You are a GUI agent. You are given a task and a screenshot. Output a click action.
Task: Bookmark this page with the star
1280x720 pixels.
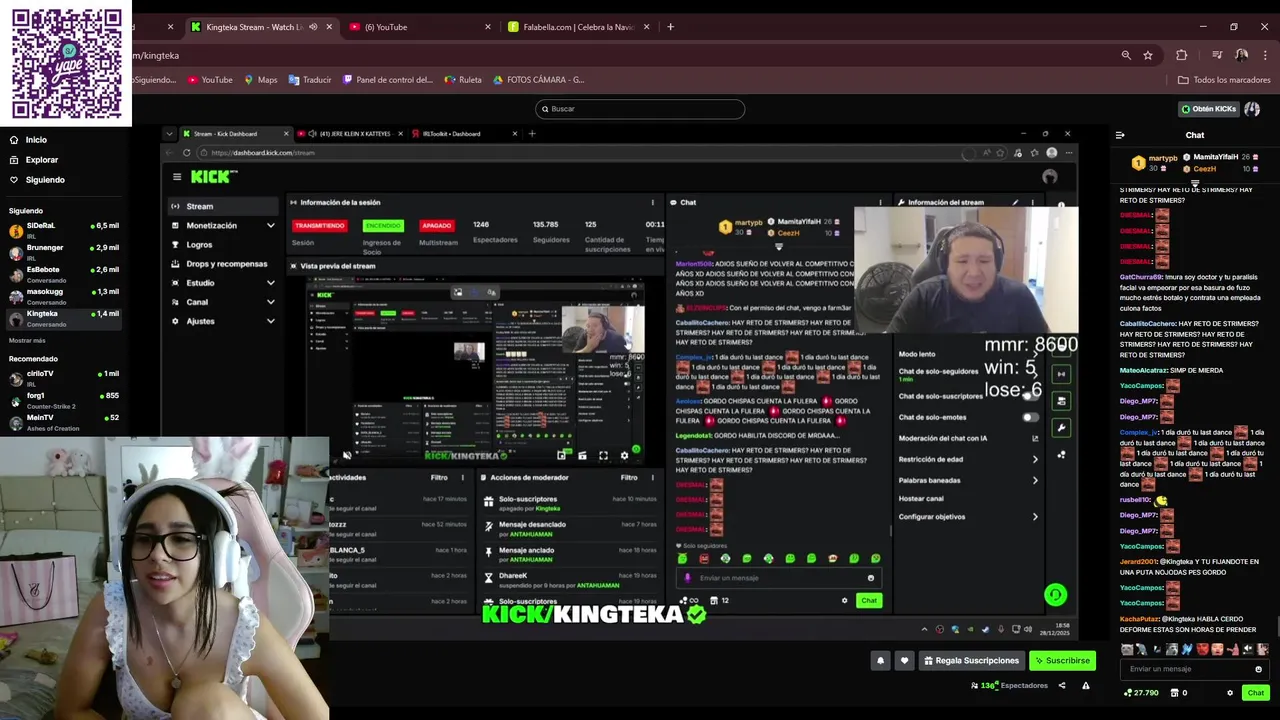tap(1148, 55)
